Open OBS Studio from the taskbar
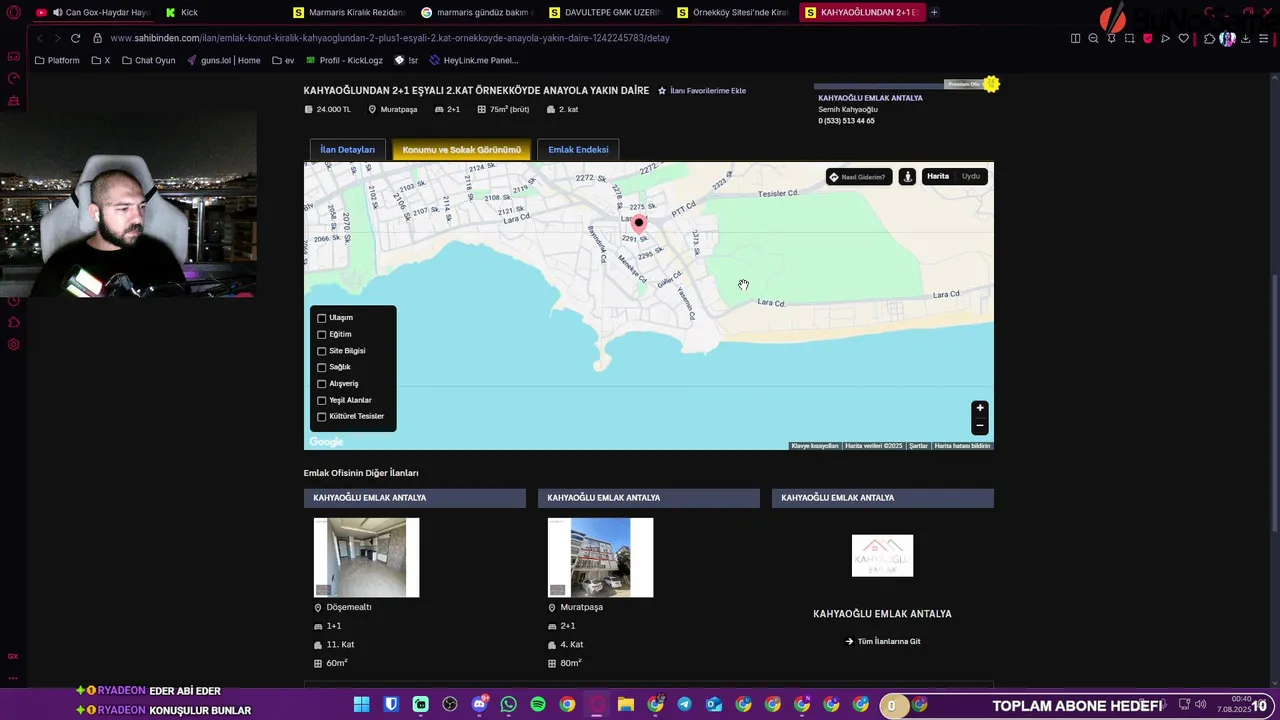The width and height of the screenshot is (1280, 720). [x=450, y=705]
